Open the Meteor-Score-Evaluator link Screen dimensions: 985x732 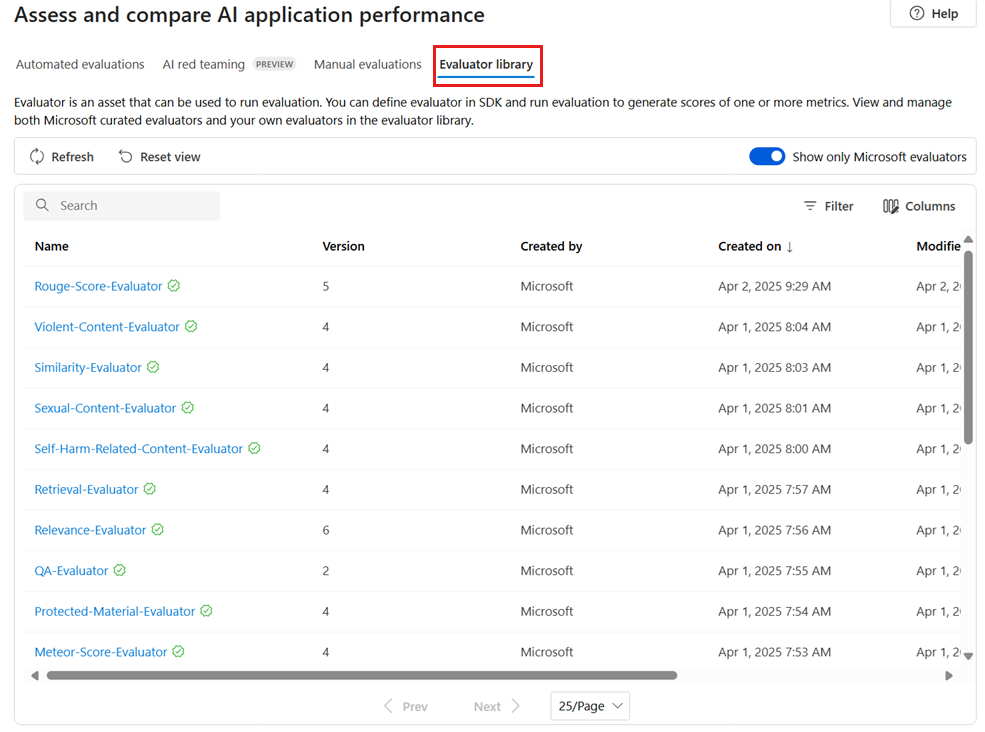coord(101,652)
